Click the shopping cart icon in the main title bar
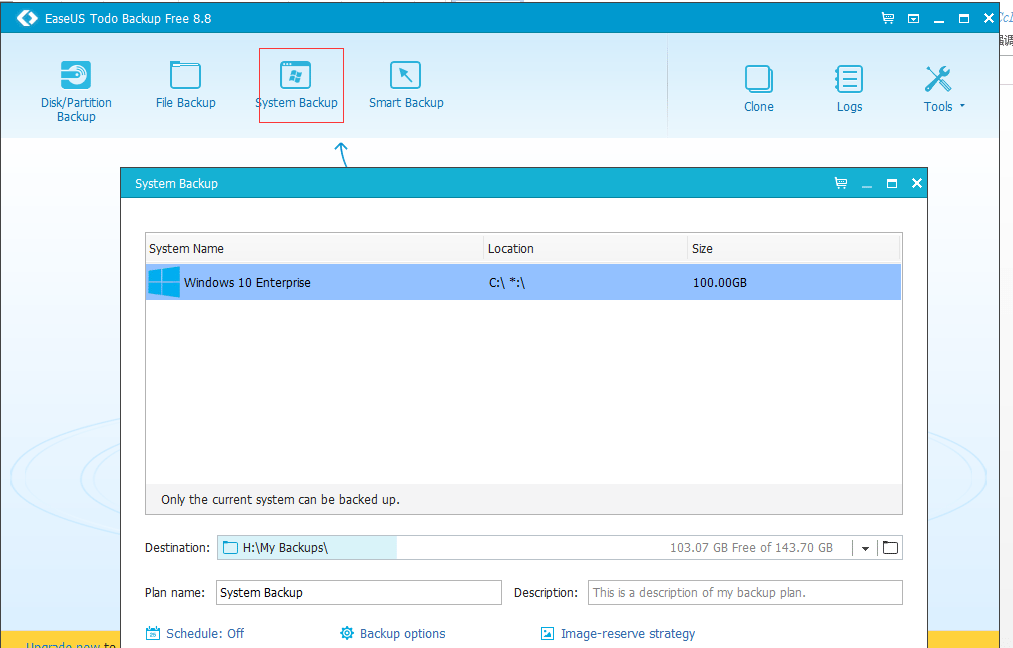1013x648 pixels. coord(888,18)
